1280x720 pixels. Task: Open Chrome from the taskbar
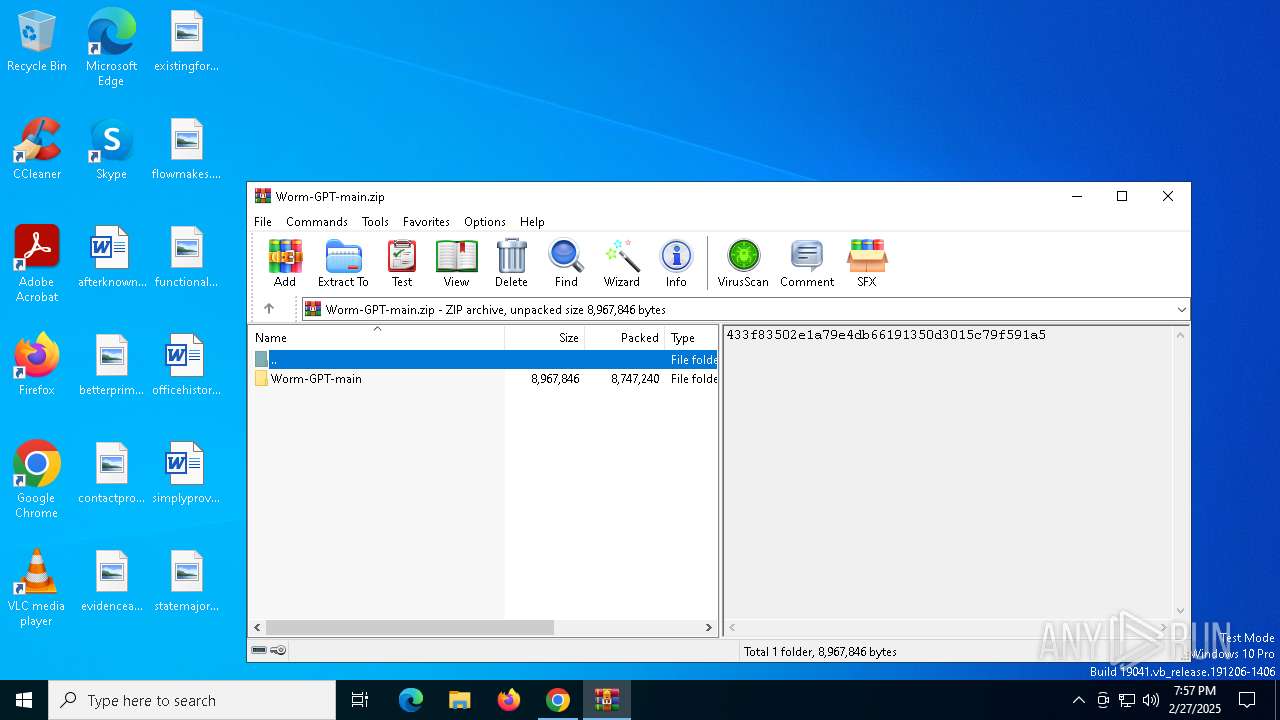click(x=558, y=700)
